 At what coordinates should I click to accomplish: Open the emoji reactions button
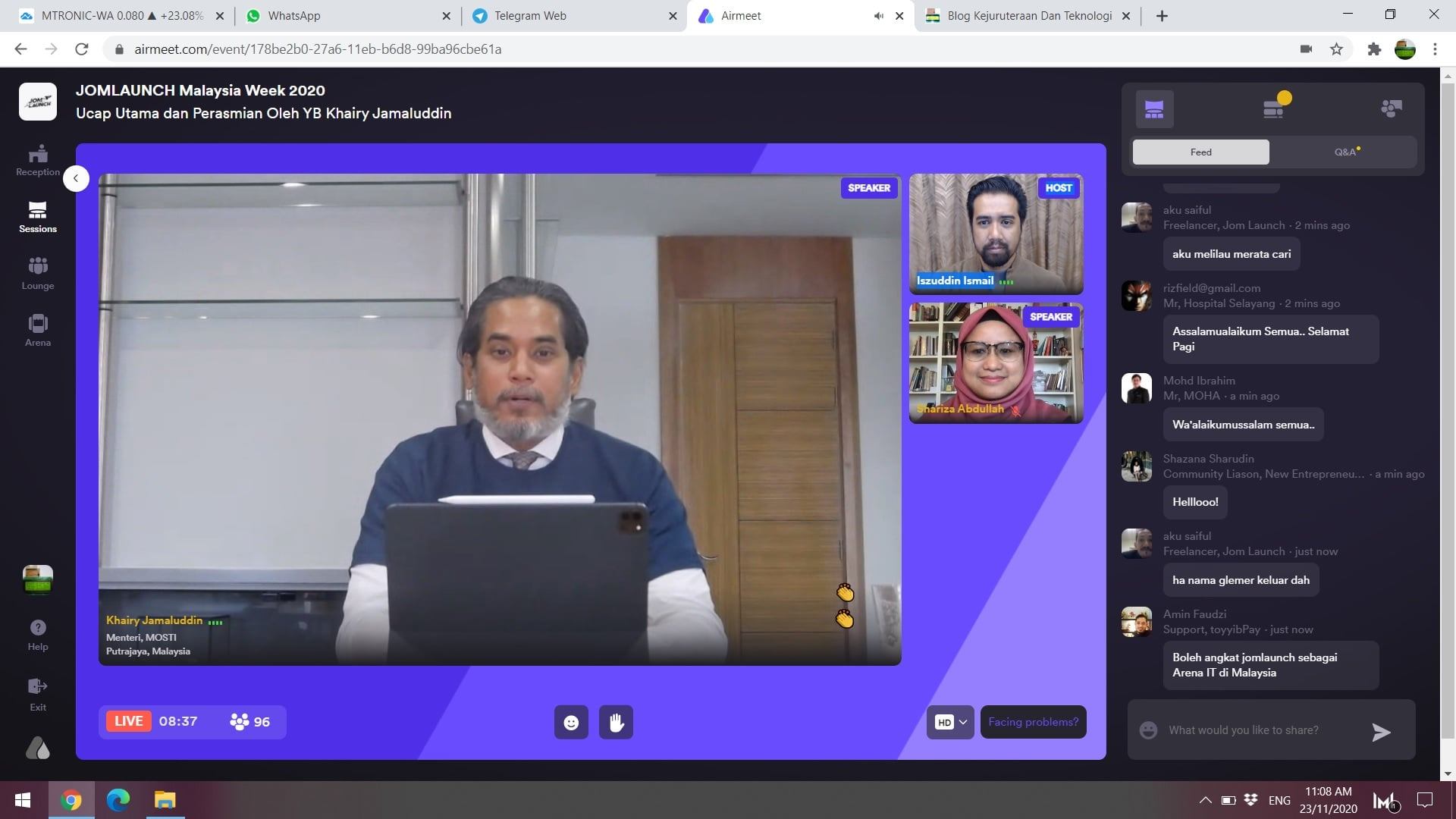pyautogui.click(x=571, y=722)
